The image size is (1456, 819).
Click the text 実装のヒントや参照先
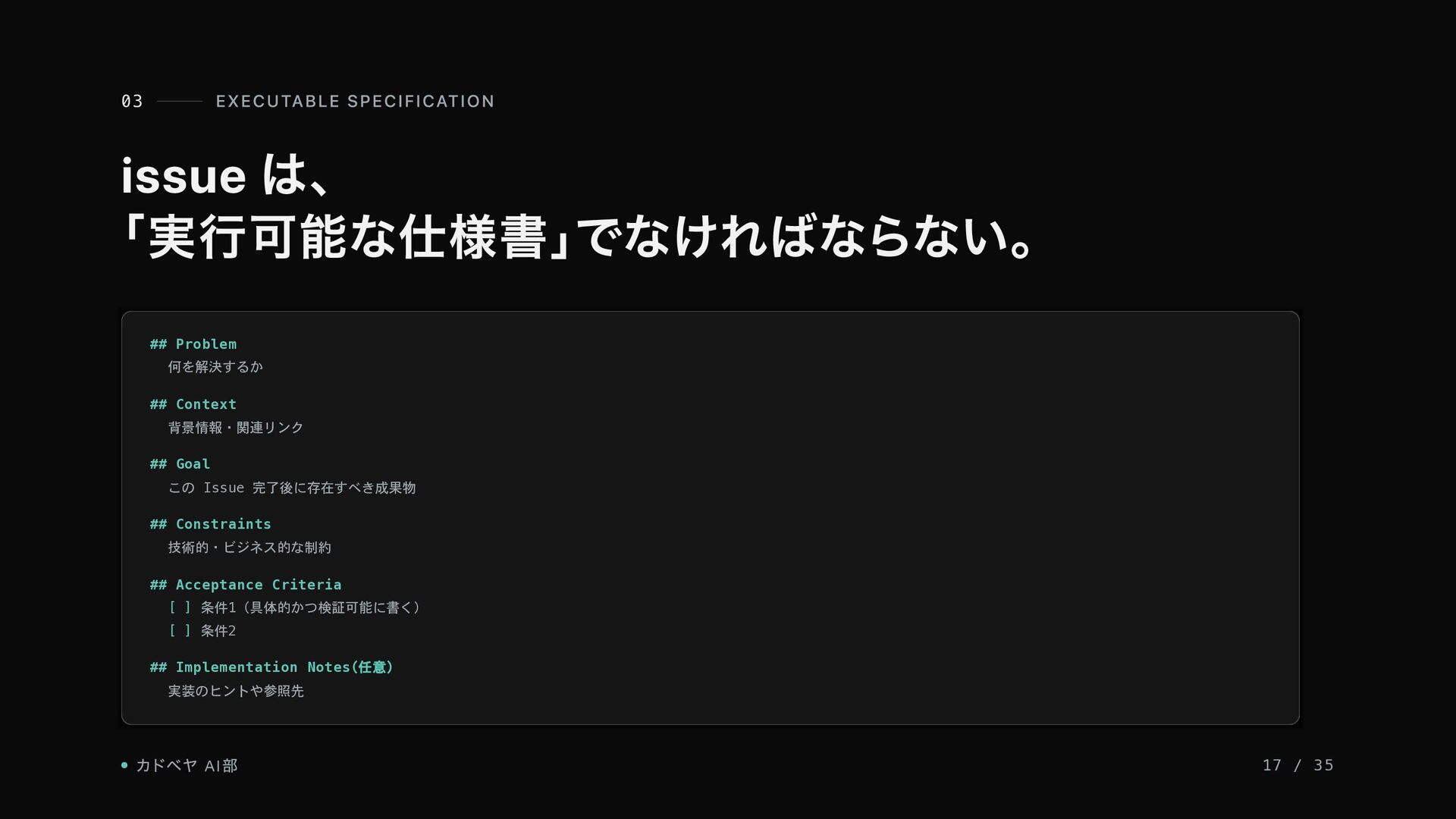click(236, 691)
